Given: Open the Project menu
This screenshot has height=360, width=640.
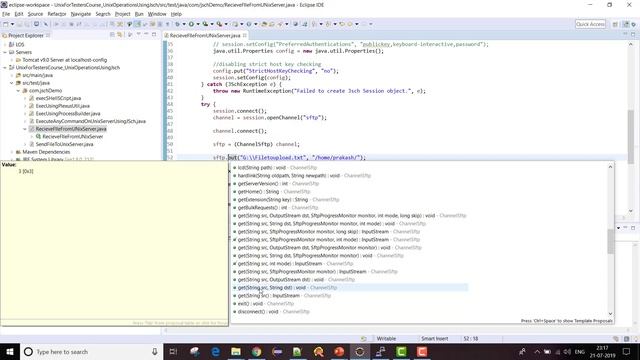Looking at the screenshot, I should click(x=122, y=14).
